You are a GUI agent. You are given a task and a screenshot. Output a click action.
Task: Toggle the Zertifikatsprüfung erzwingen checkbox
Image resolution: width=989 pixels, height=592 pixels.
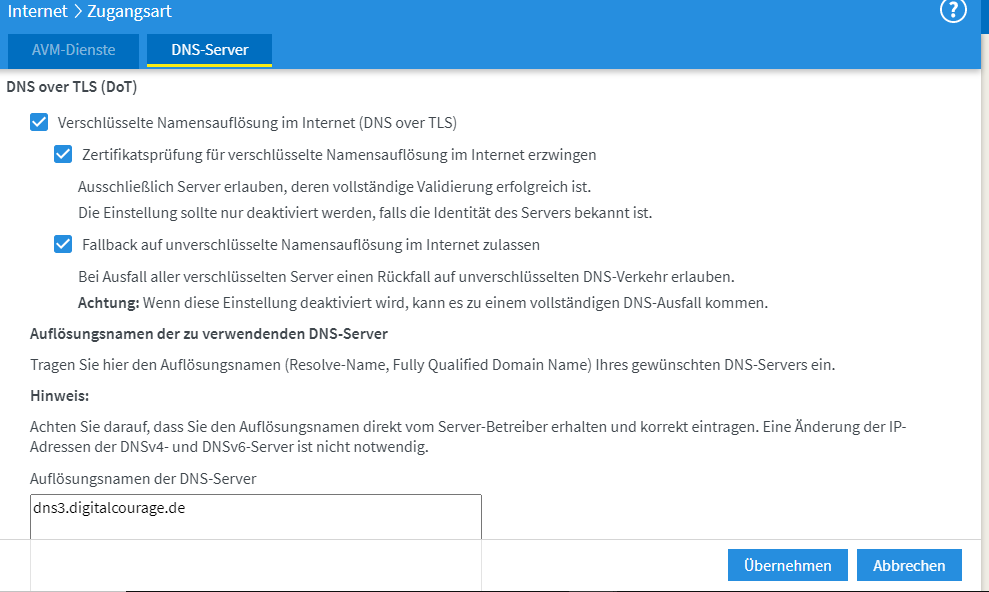click(x=63, y=154)
